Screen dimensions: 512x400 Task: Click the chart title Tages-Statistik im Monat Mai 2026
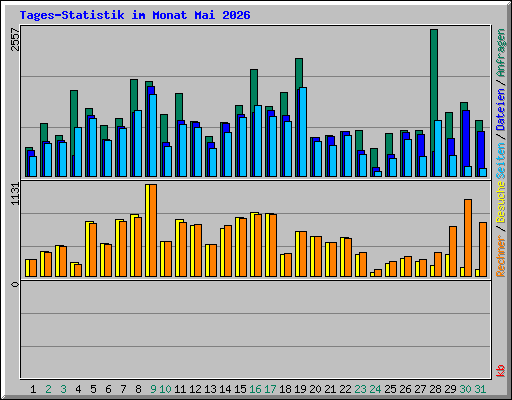tap(135, 15)
